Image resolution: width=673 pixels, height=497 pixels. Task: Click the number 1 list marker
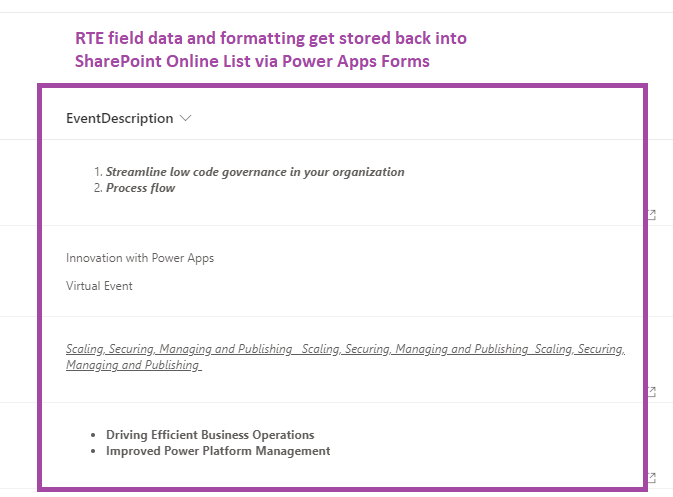(98, 172)
